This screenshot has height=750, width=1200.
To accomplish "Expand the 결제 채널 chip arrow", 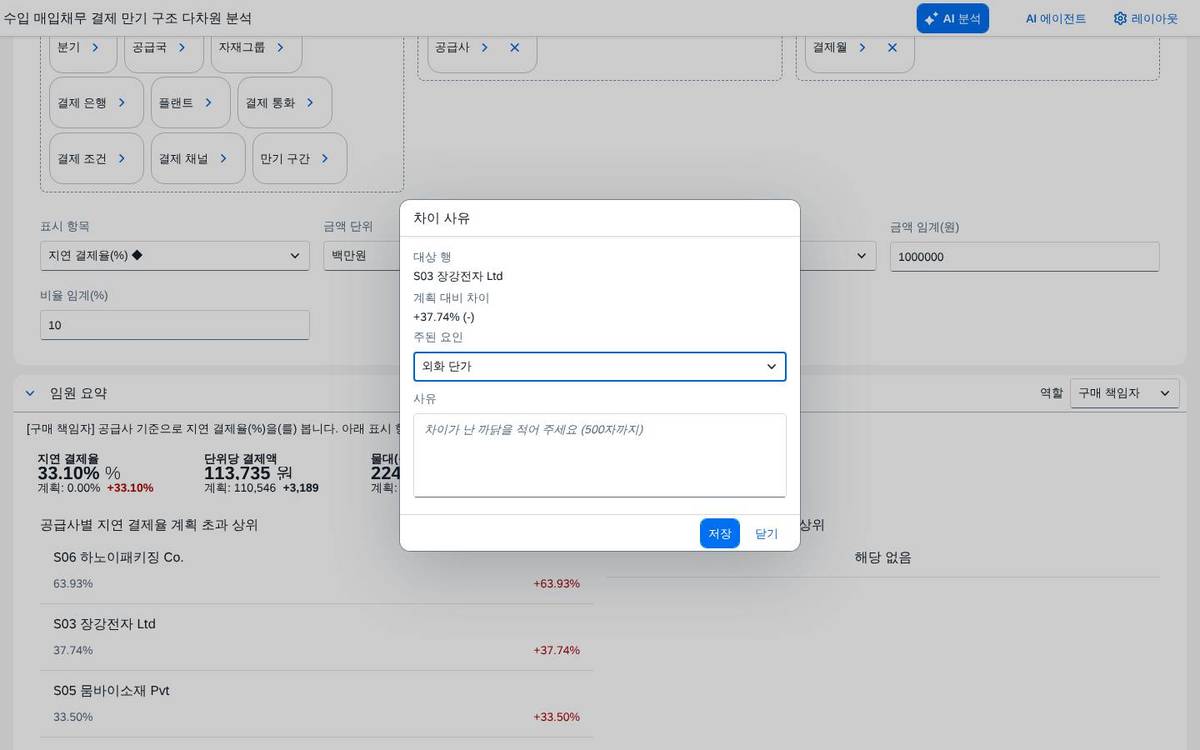I will coord(223,158).
